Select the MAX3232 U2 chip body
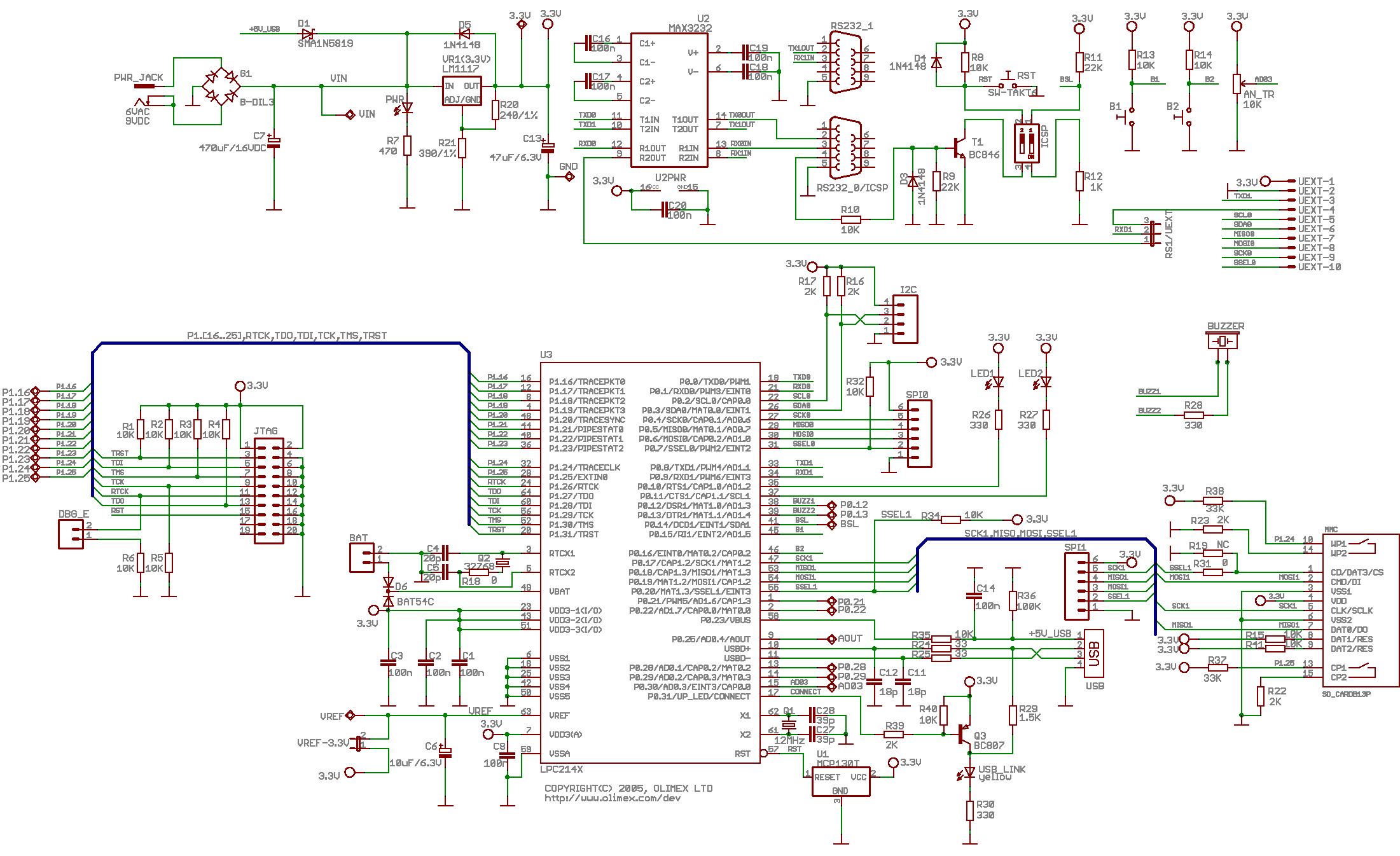This screenshot has height=856, width=1400. (669, 100)
